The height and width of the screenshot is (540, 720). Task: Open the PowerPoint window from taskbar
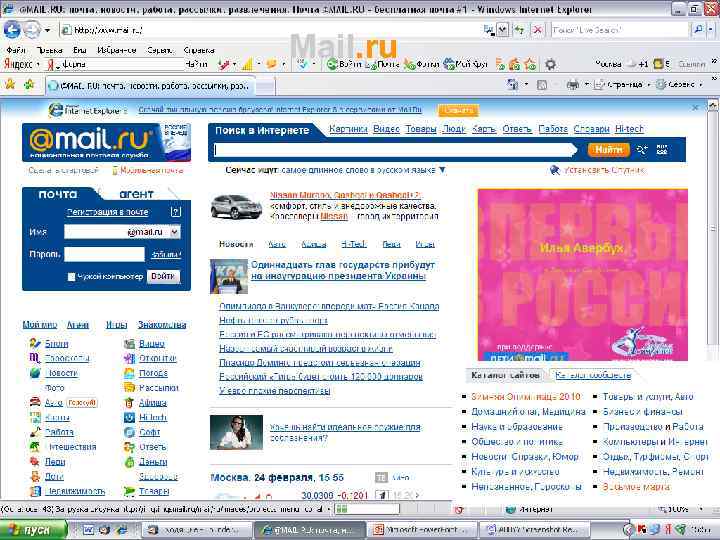click(x=422, y=530)
